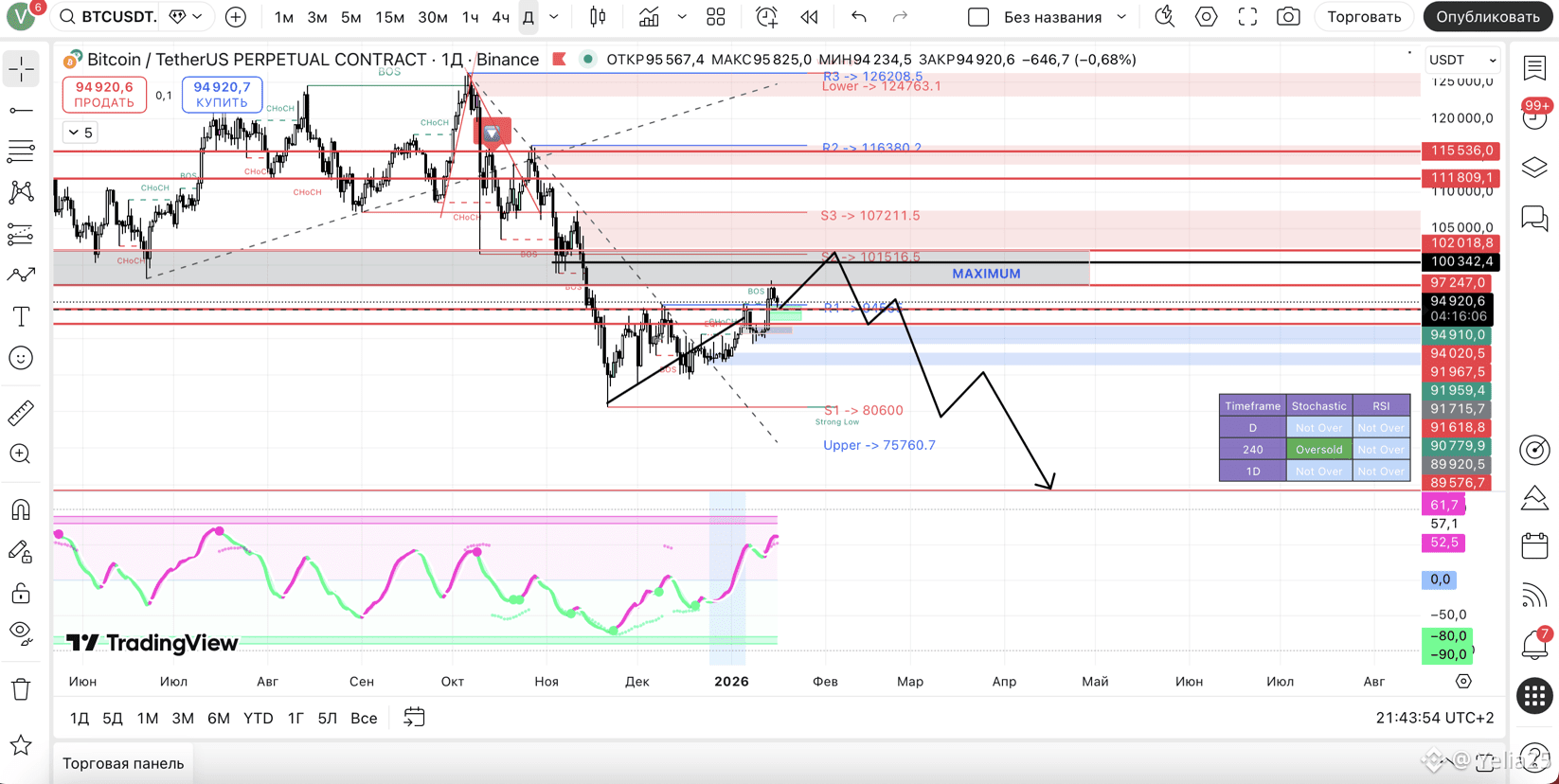Screen dimensions: 1559x784
Task: Expand the layout name dropdown arrow
Action: [1121, 17]
